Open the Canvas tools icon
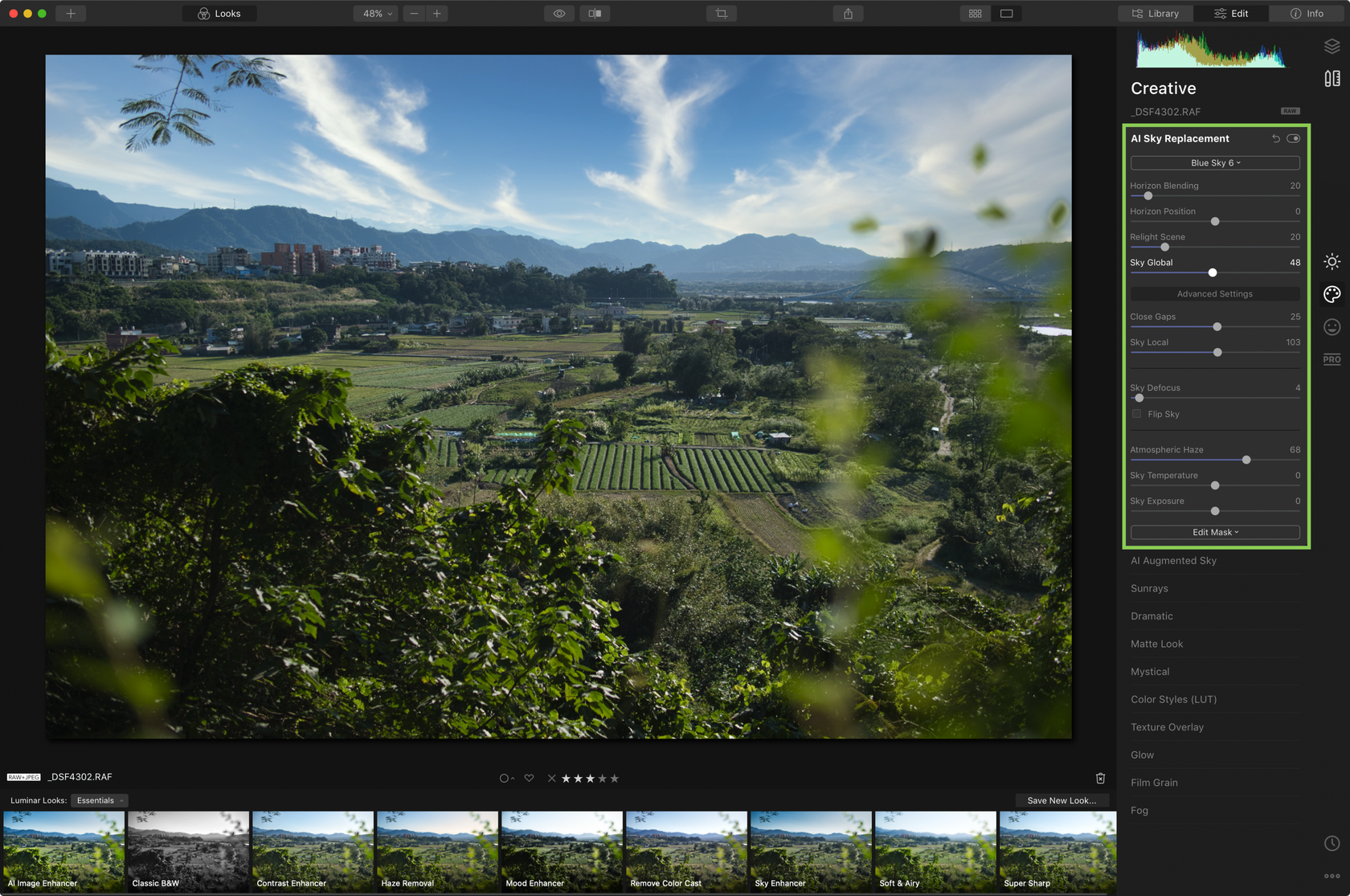 [1332, 78]
